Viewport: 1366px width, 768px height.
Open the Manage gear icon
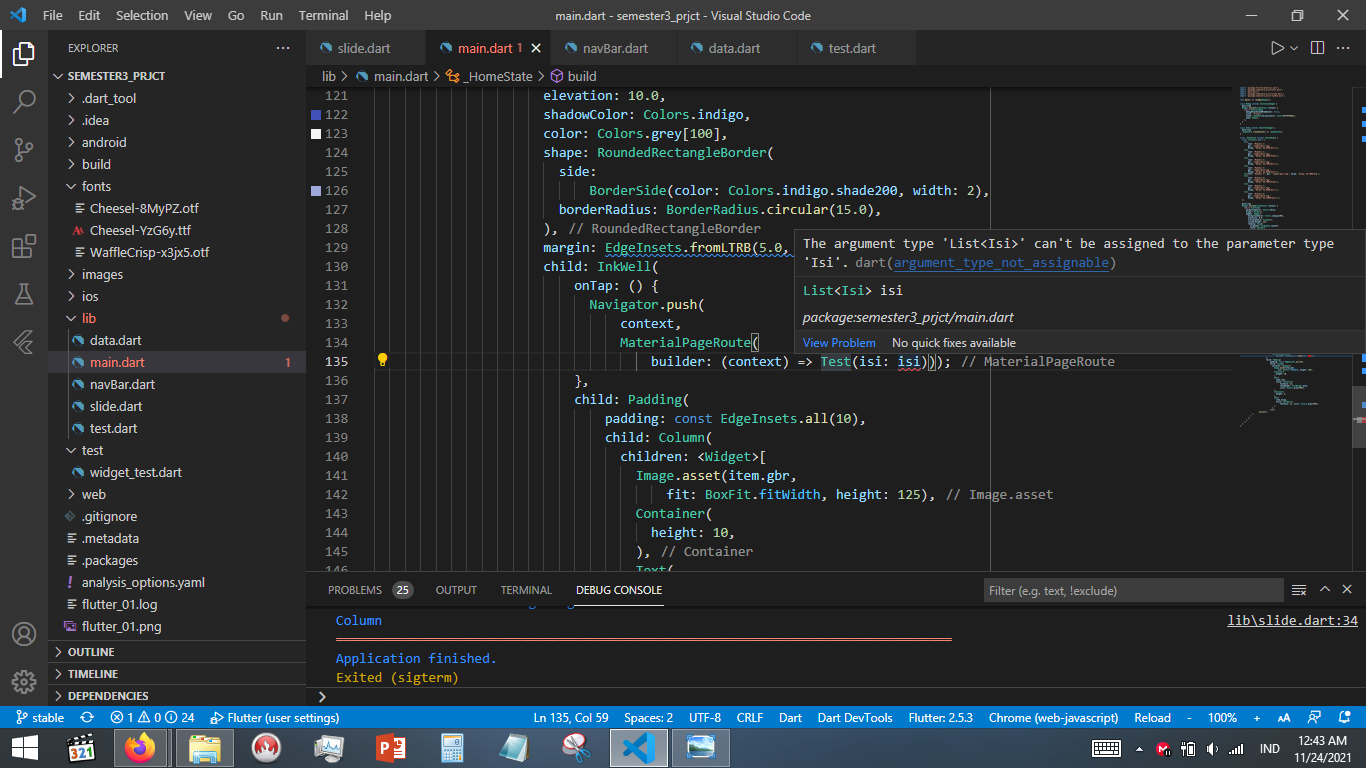[x=24, y=682]
